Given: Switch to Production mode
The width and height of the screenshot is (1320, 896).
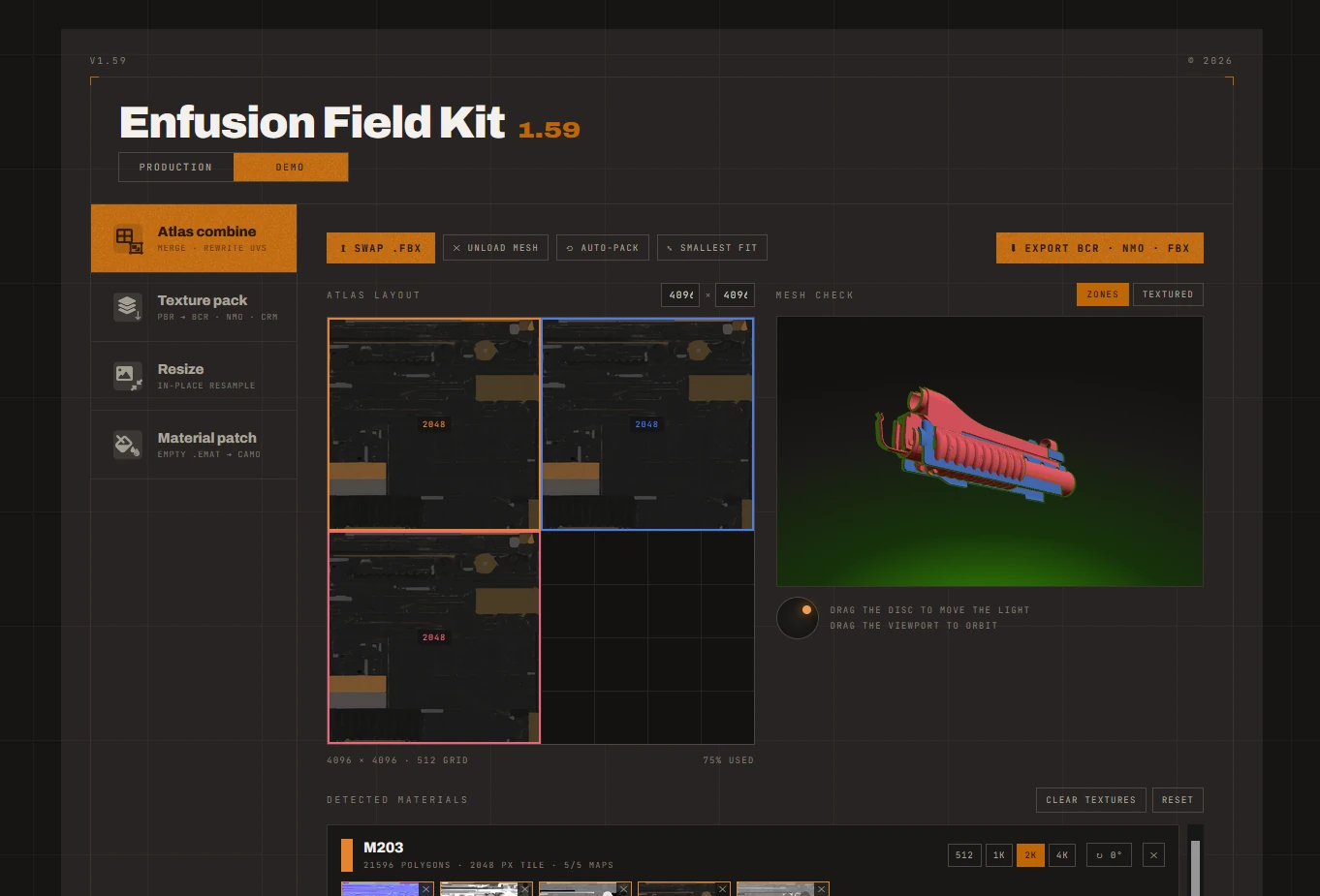Looking at the screenshot, I should (x=175, y=167).
